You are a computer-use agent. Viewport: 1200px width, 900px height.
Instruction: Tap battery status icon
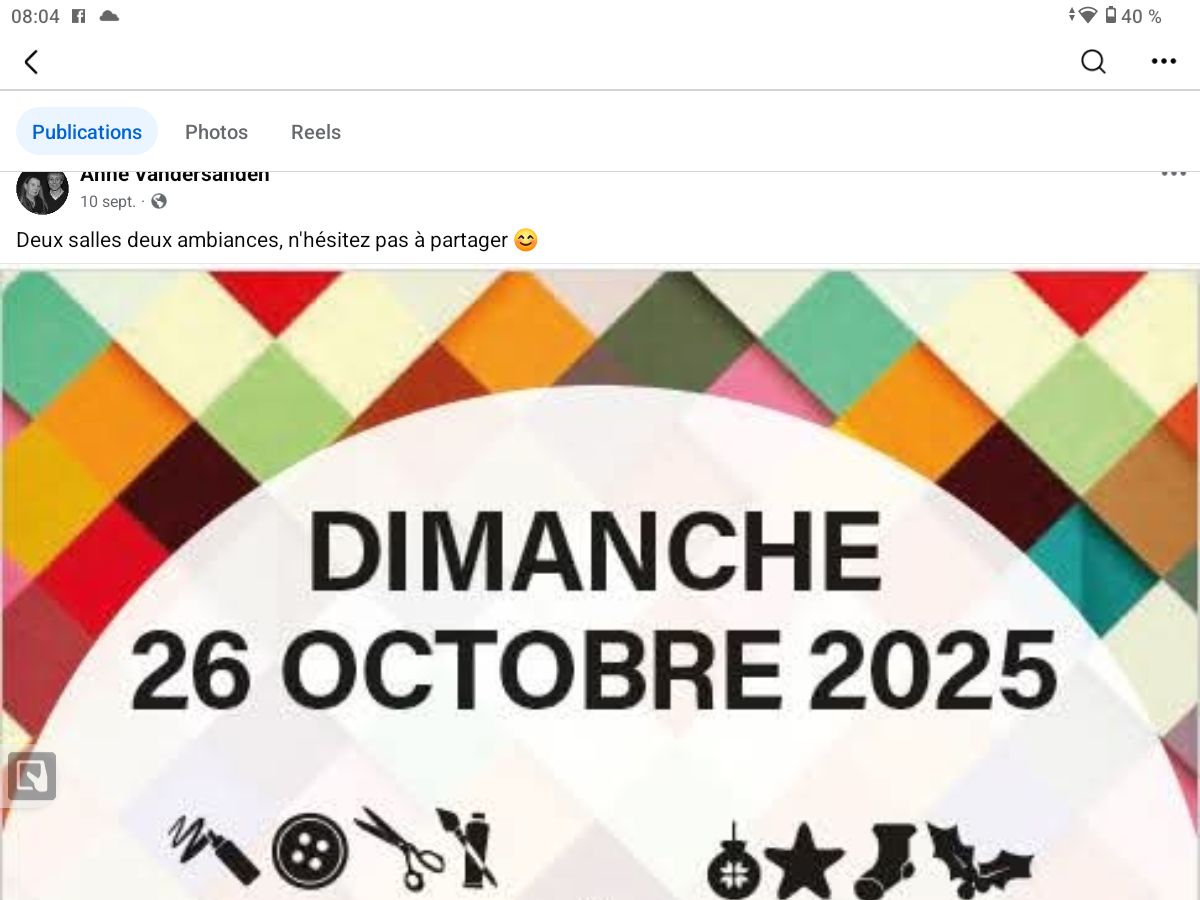pos(1111,16)
